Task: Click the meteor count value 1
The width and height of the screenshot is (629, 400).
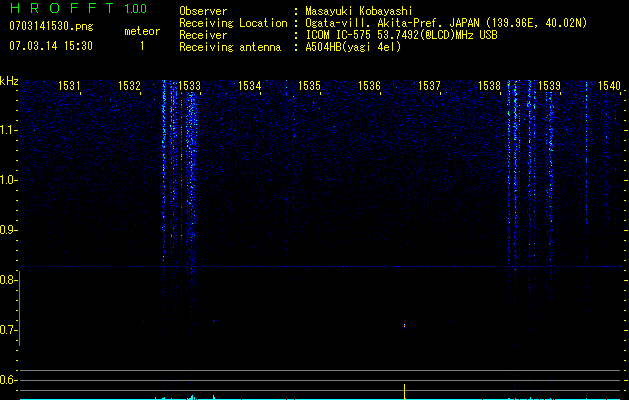Action: [142, 46]
